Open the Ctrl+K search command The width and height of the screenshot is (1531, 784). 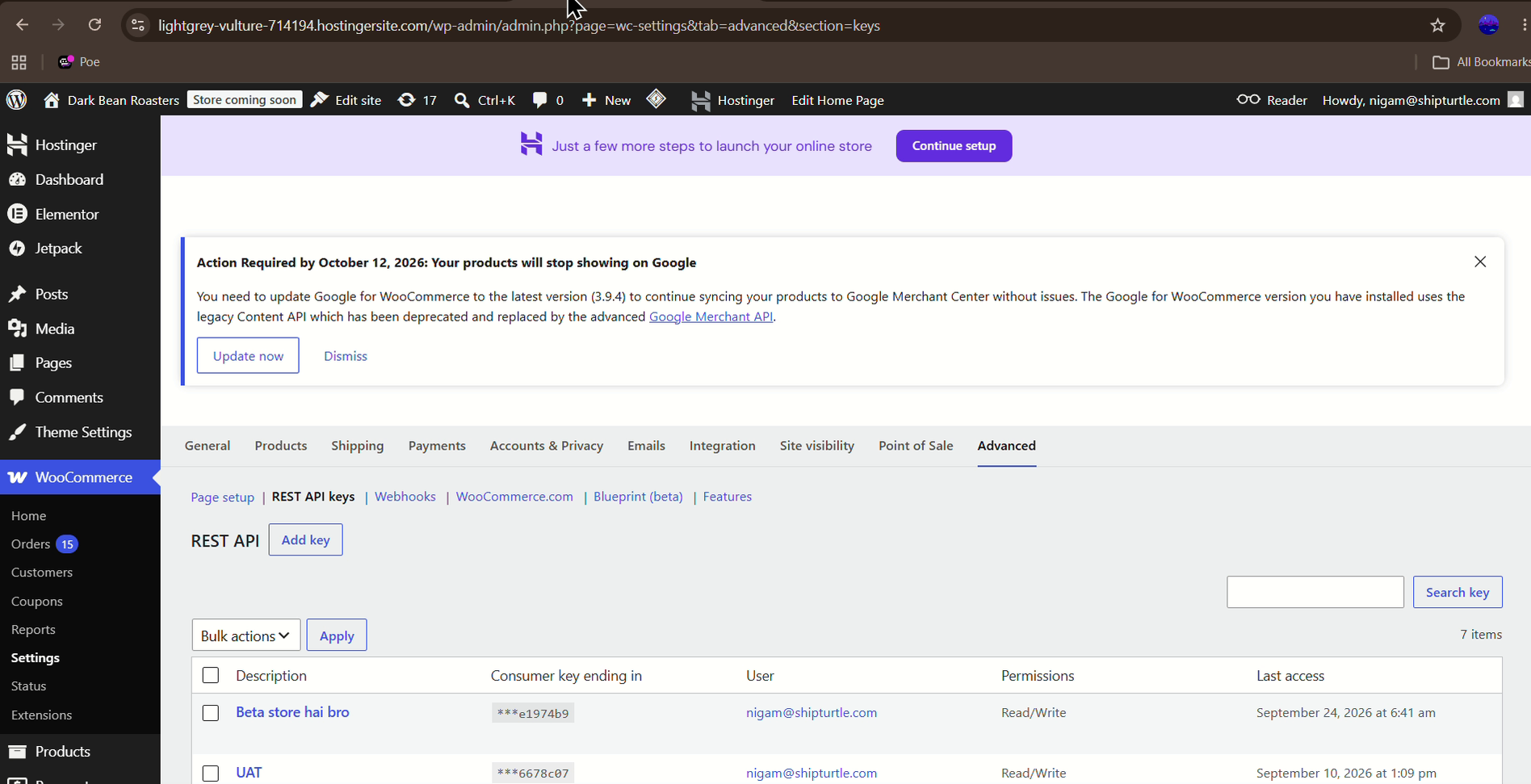click(484, 100)
